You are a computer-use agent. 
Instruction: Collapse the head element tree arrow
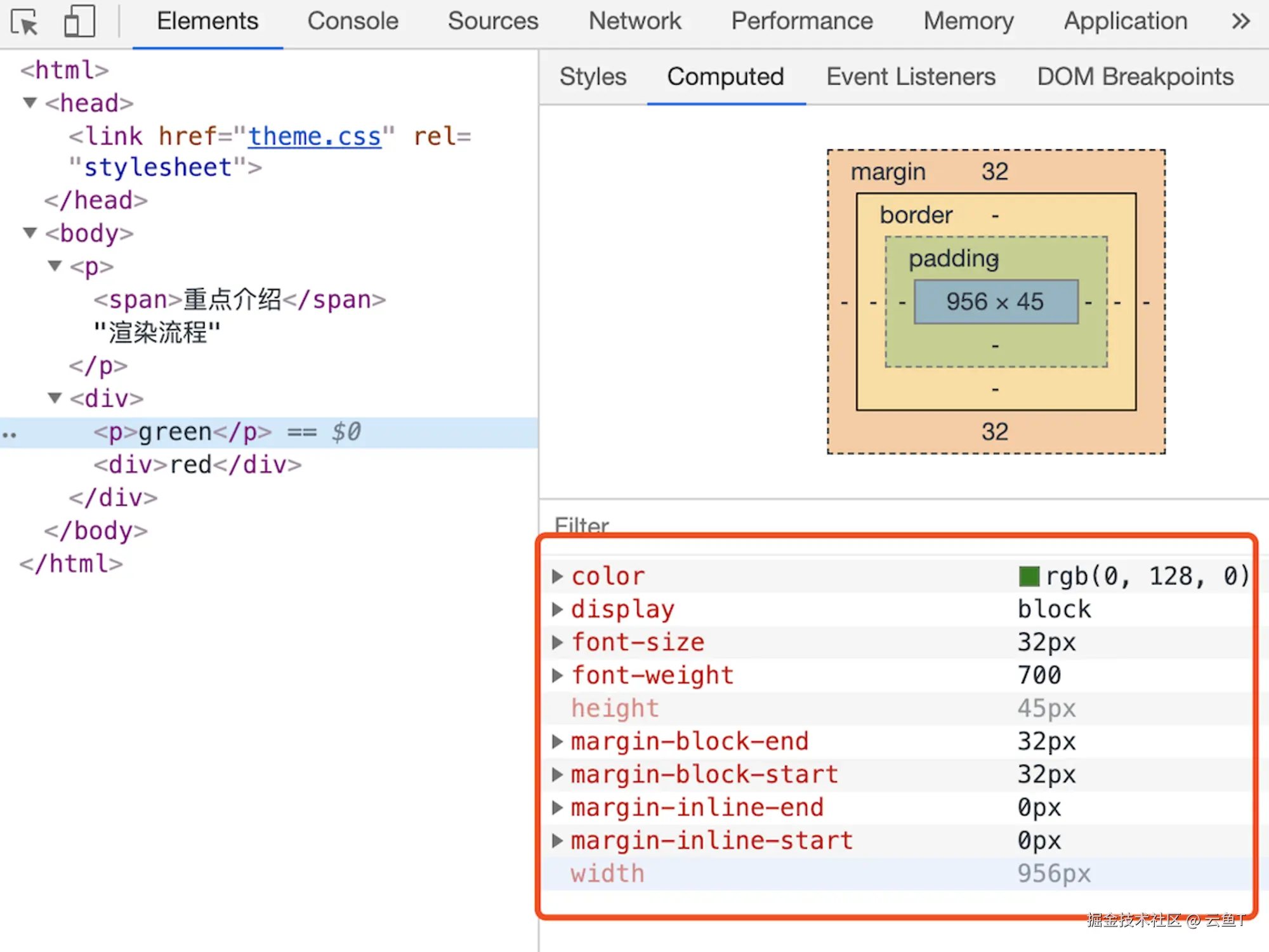pyautogui.click(x=29, y=103)
